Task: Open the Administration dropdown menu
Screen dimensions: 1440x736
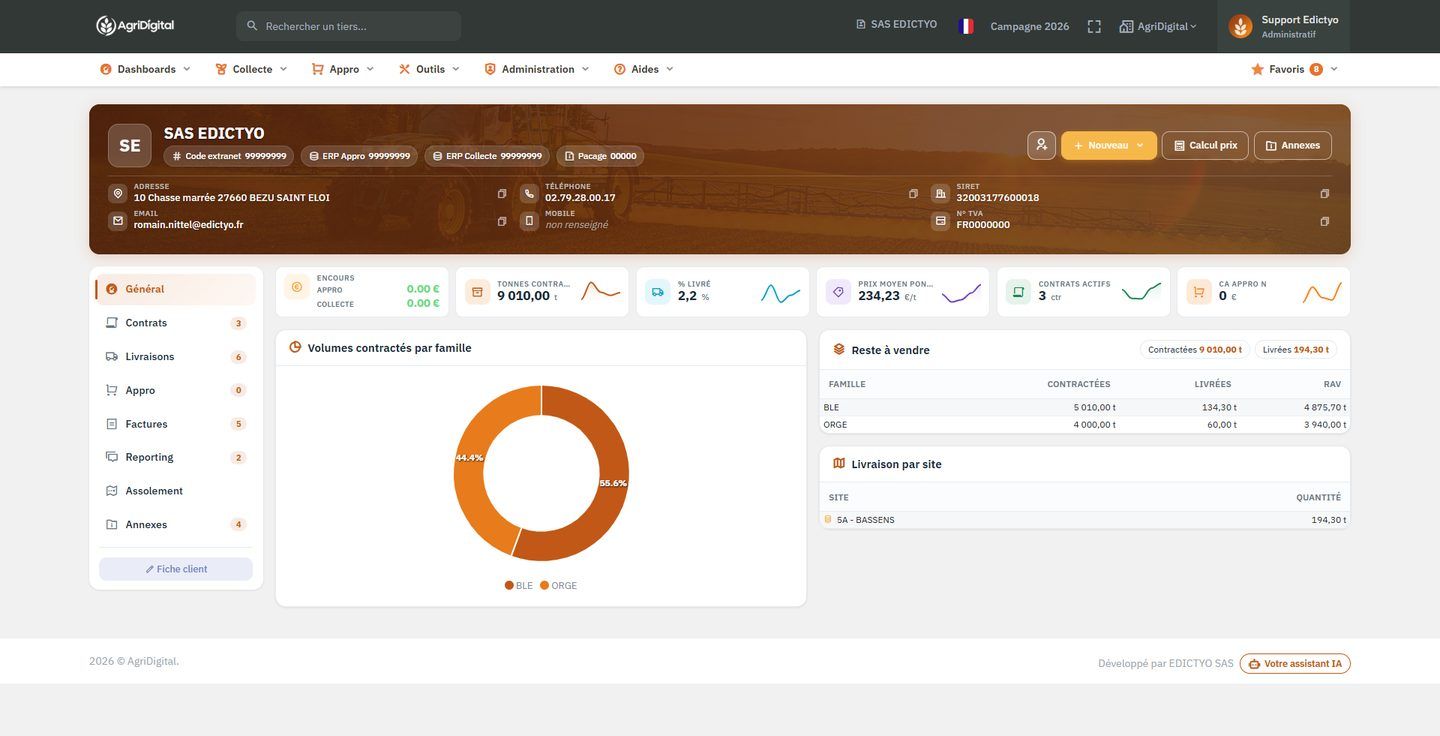Action: 537,69
